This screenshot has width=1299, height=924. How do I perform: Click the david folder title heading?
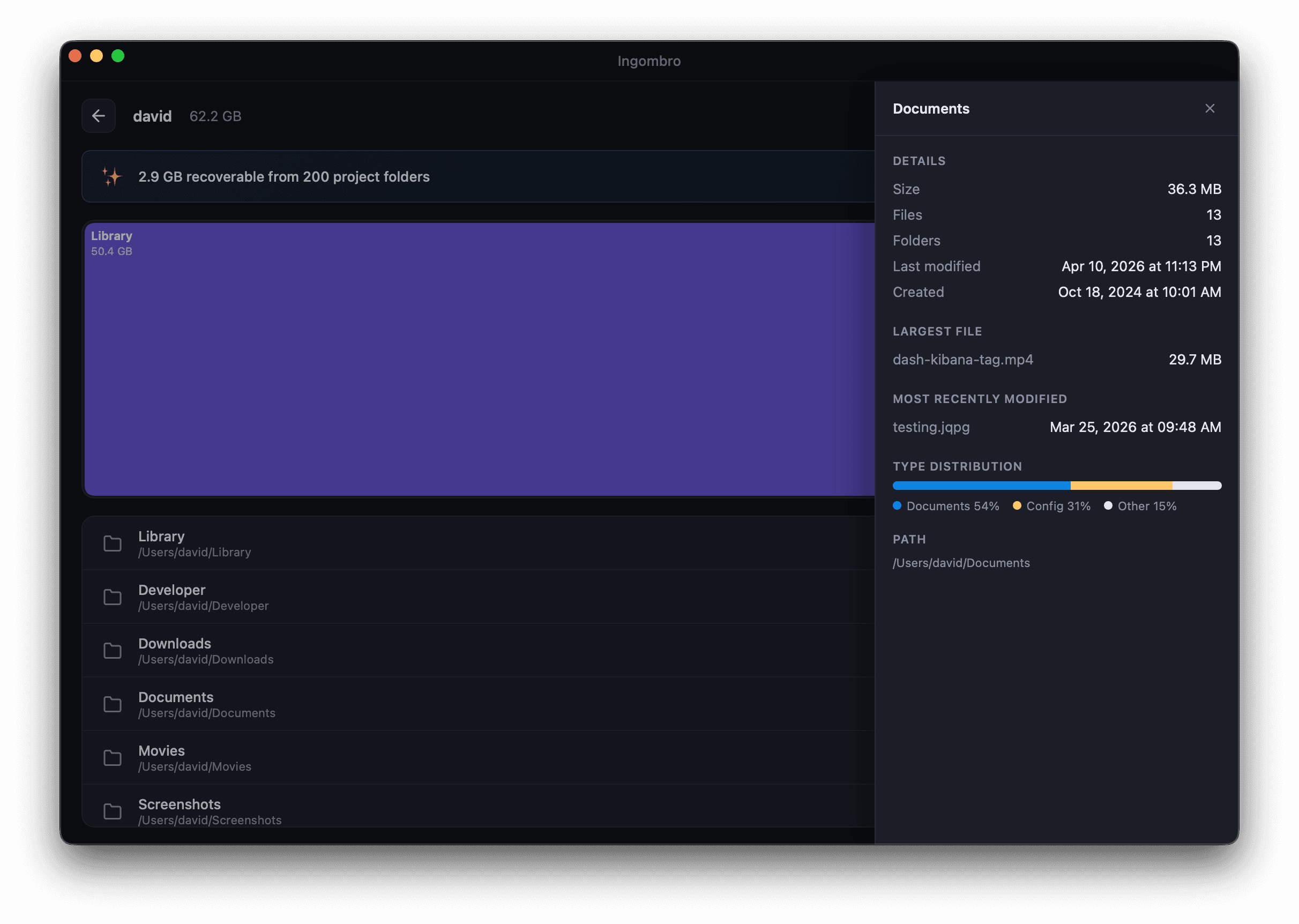[x=152, y=116]
